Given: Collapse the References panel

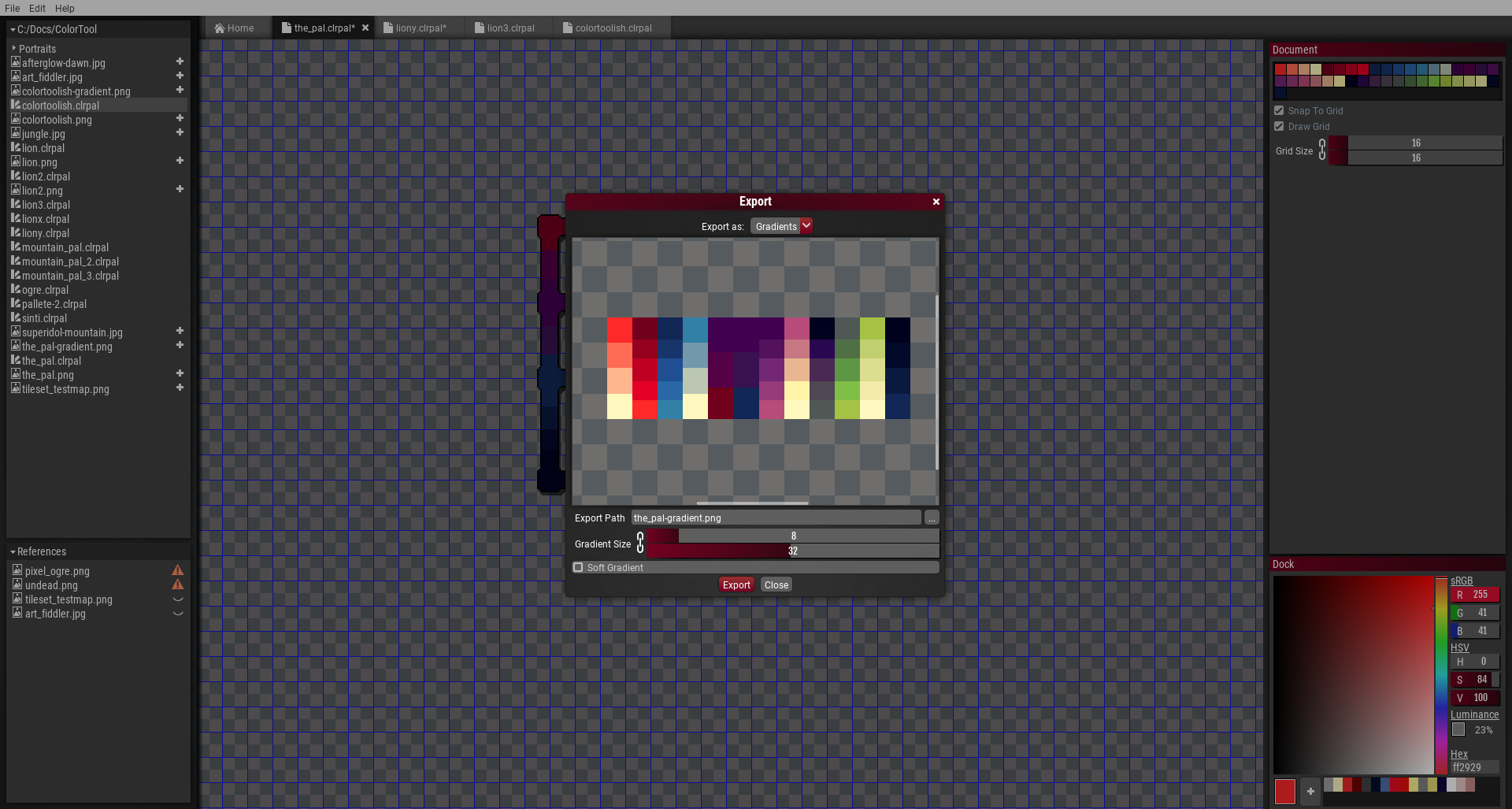Looking at the screenshot, I should point(13,551).
